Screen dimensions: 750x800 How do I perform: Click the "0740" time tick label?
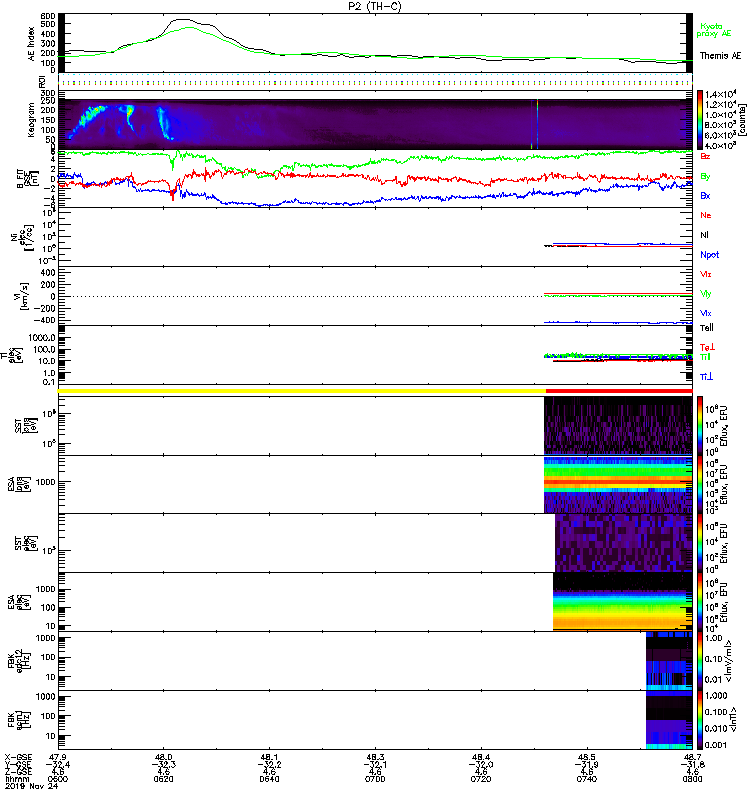(587, 779)
